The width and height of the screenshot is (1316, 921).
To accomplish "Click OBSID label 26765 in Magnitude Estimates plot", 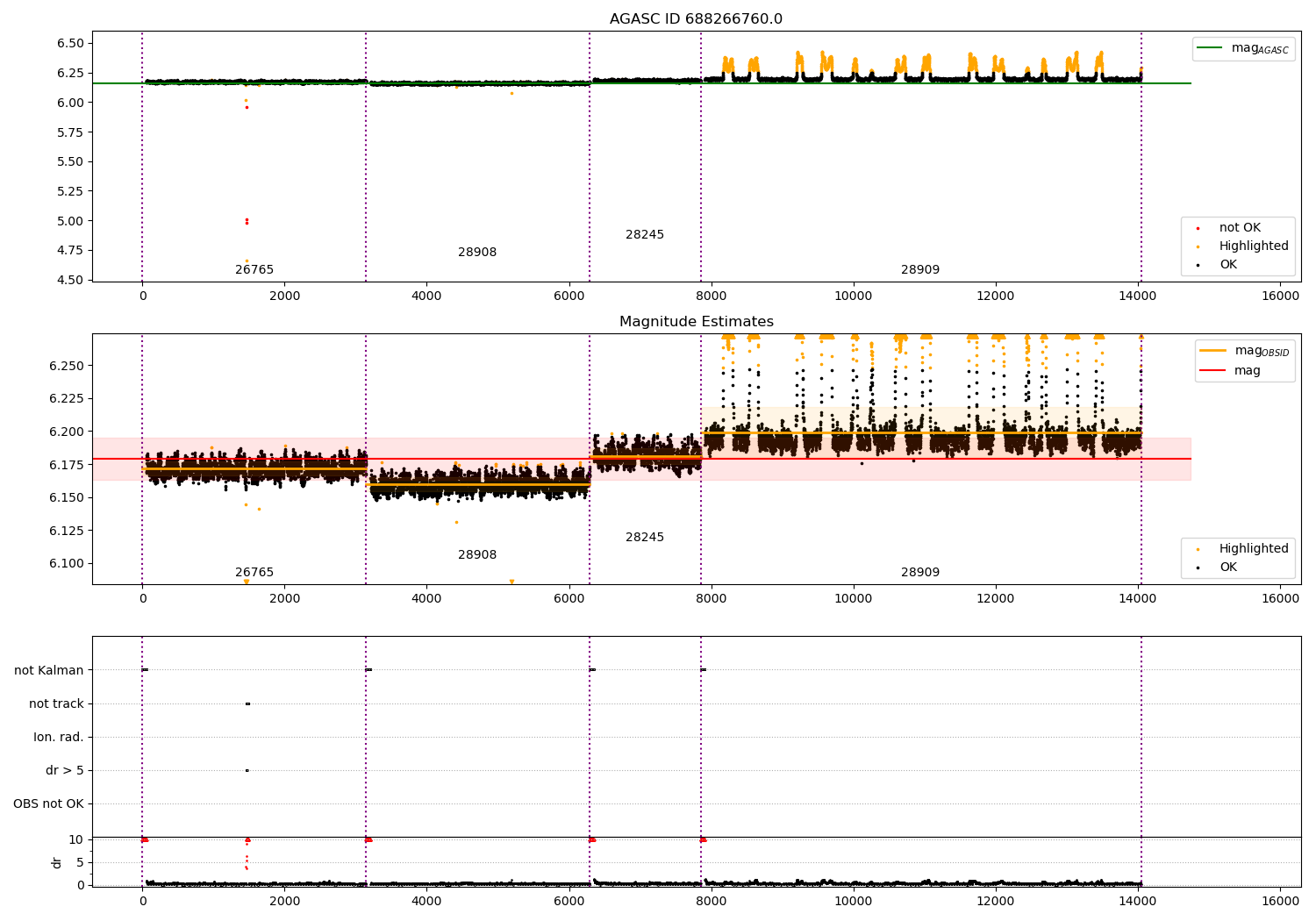I will pos(254,573).
